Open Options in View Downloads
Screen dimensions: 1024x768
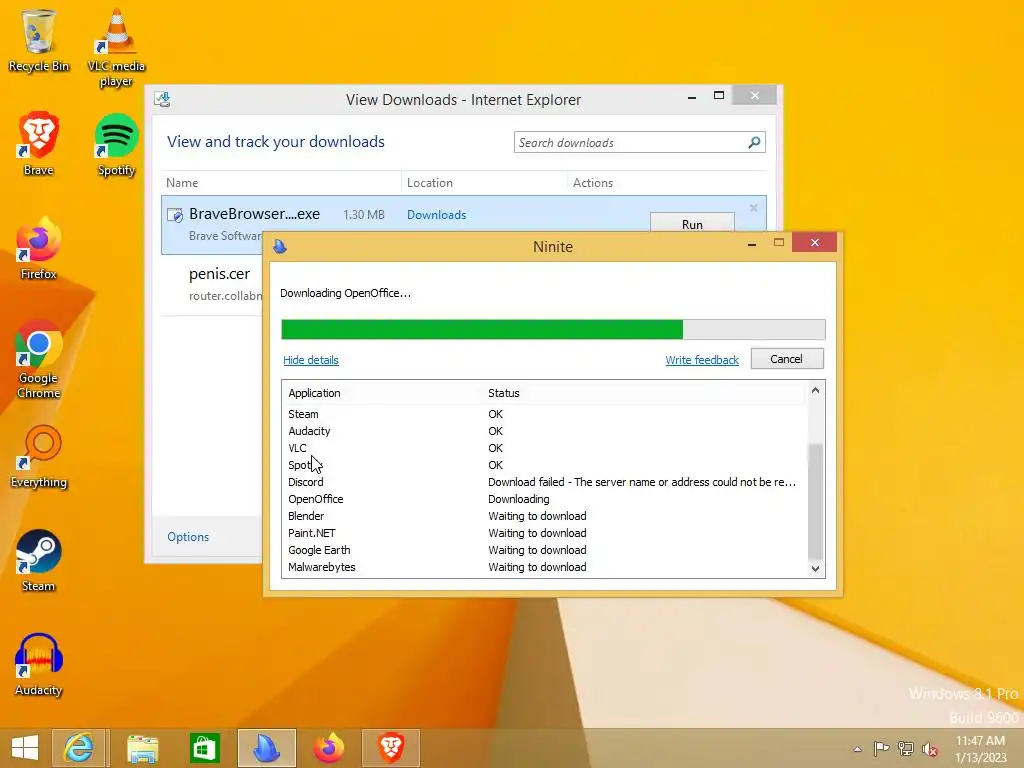point(188,537)
